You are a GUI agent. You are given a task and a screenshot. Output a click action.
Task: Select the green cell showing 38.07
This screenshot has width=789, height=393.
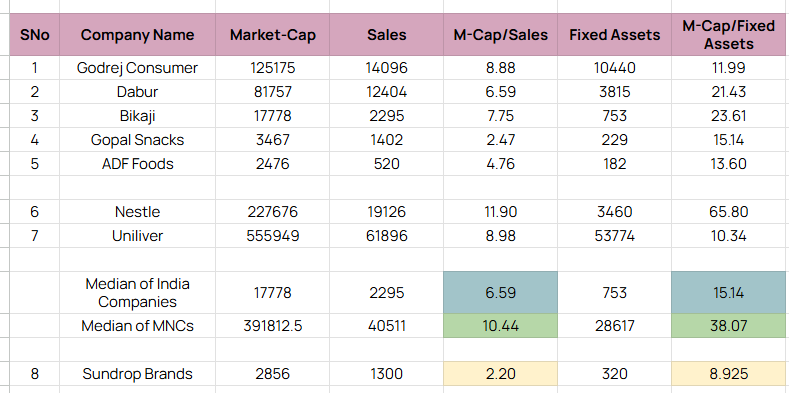(x=728, y=326)
